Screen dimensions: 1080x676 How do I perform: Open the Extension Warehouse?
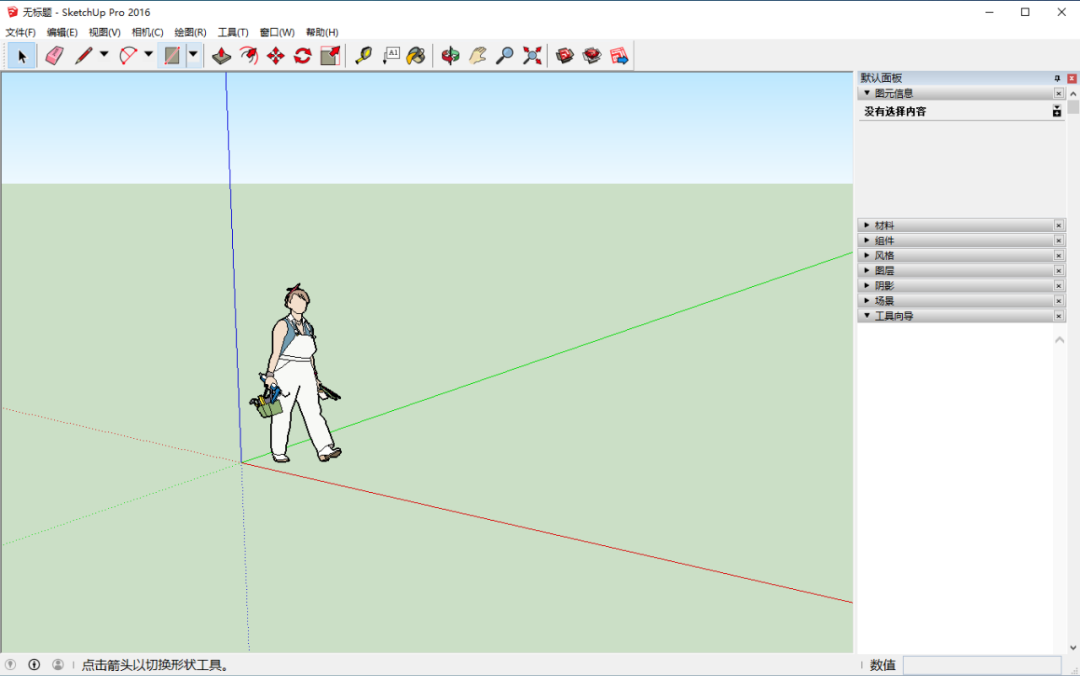pyautogui.click(x=592, y=56)
